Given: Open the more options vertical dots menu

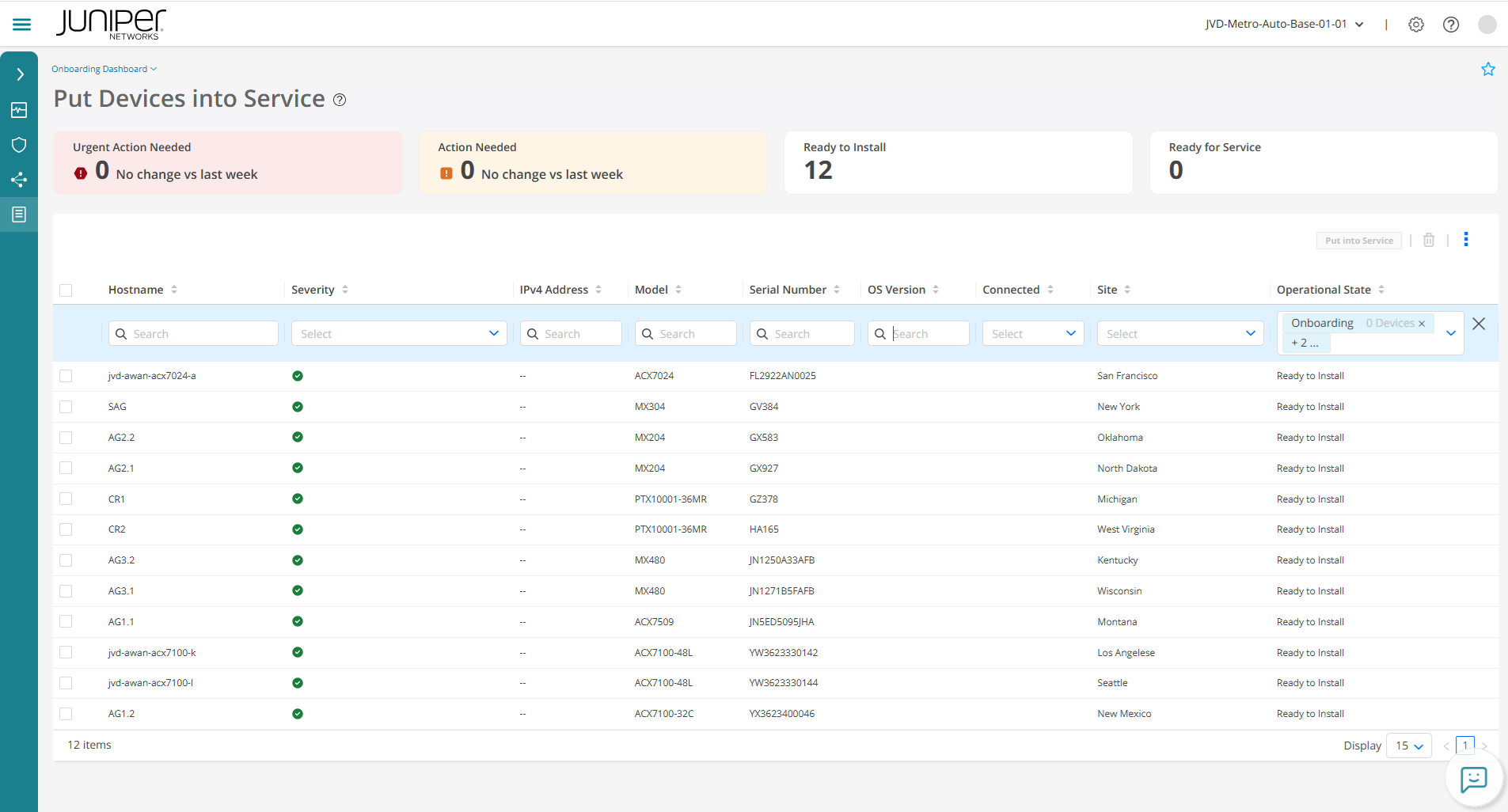Looking at the screenshot, I should pyautogui.click(x=1466, y=239).
